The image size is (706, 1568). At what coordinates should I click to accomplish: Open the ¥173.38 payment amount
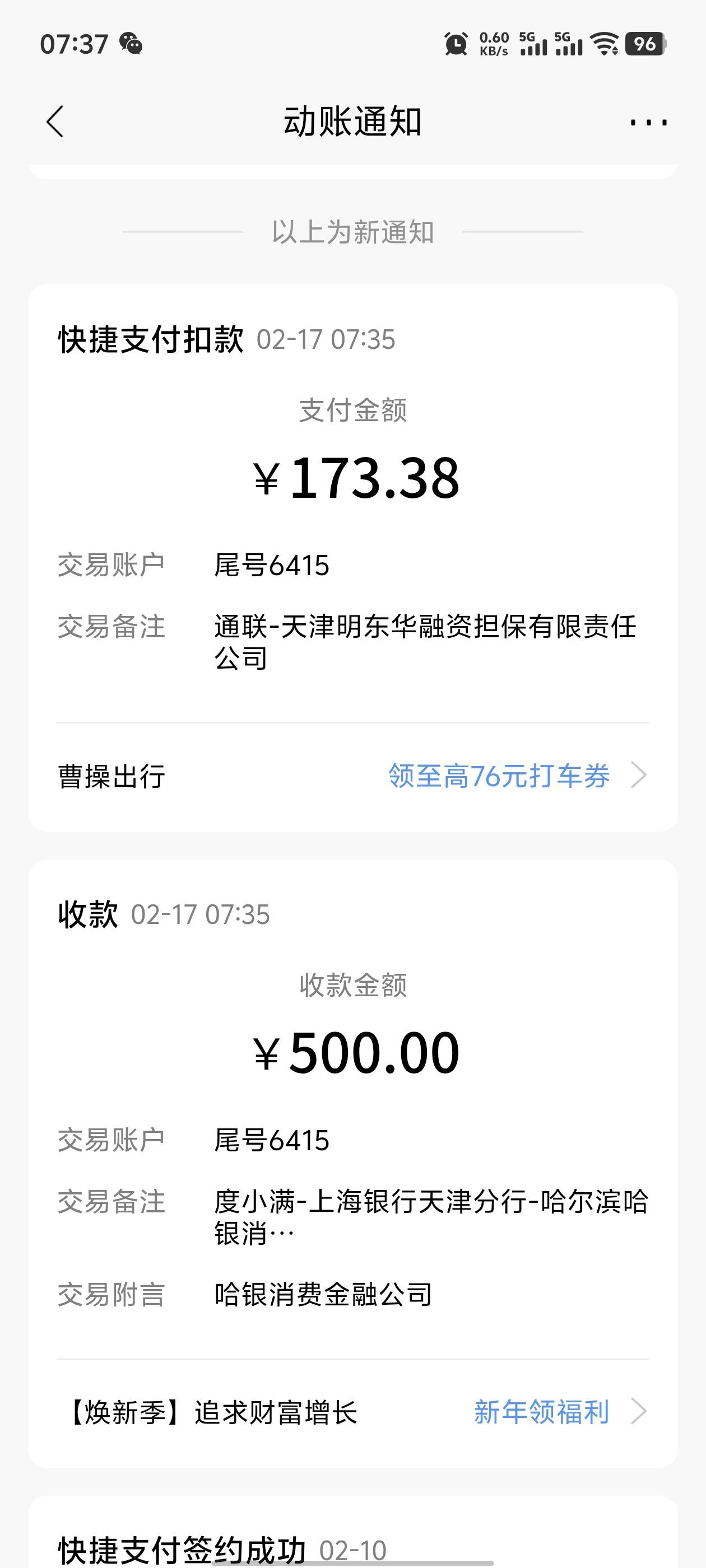(356, 478)
